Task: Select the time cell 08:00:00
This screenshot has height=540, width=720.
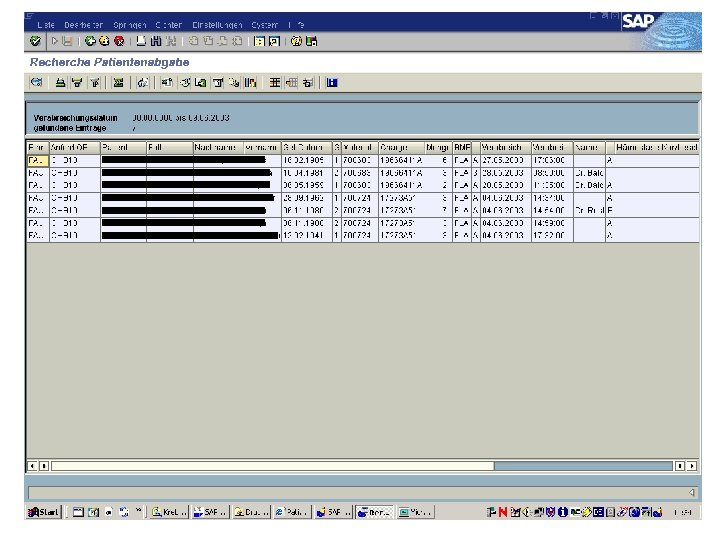Action: point(552,173)
